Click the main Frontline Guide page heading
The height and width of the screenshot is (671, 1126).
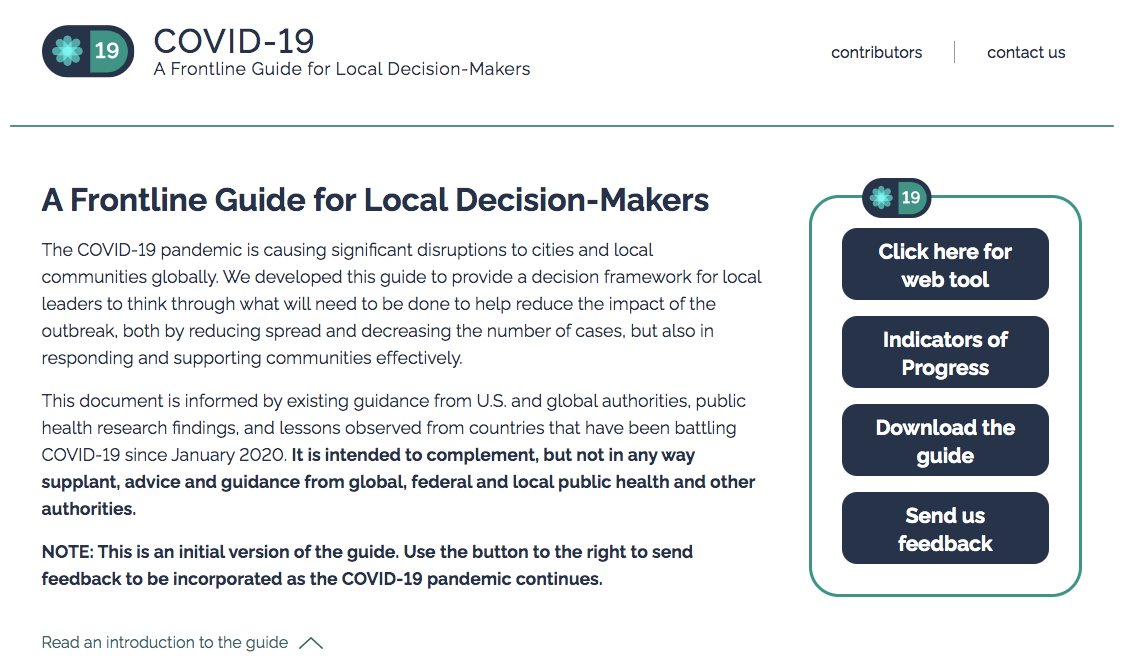coord(375,200)
